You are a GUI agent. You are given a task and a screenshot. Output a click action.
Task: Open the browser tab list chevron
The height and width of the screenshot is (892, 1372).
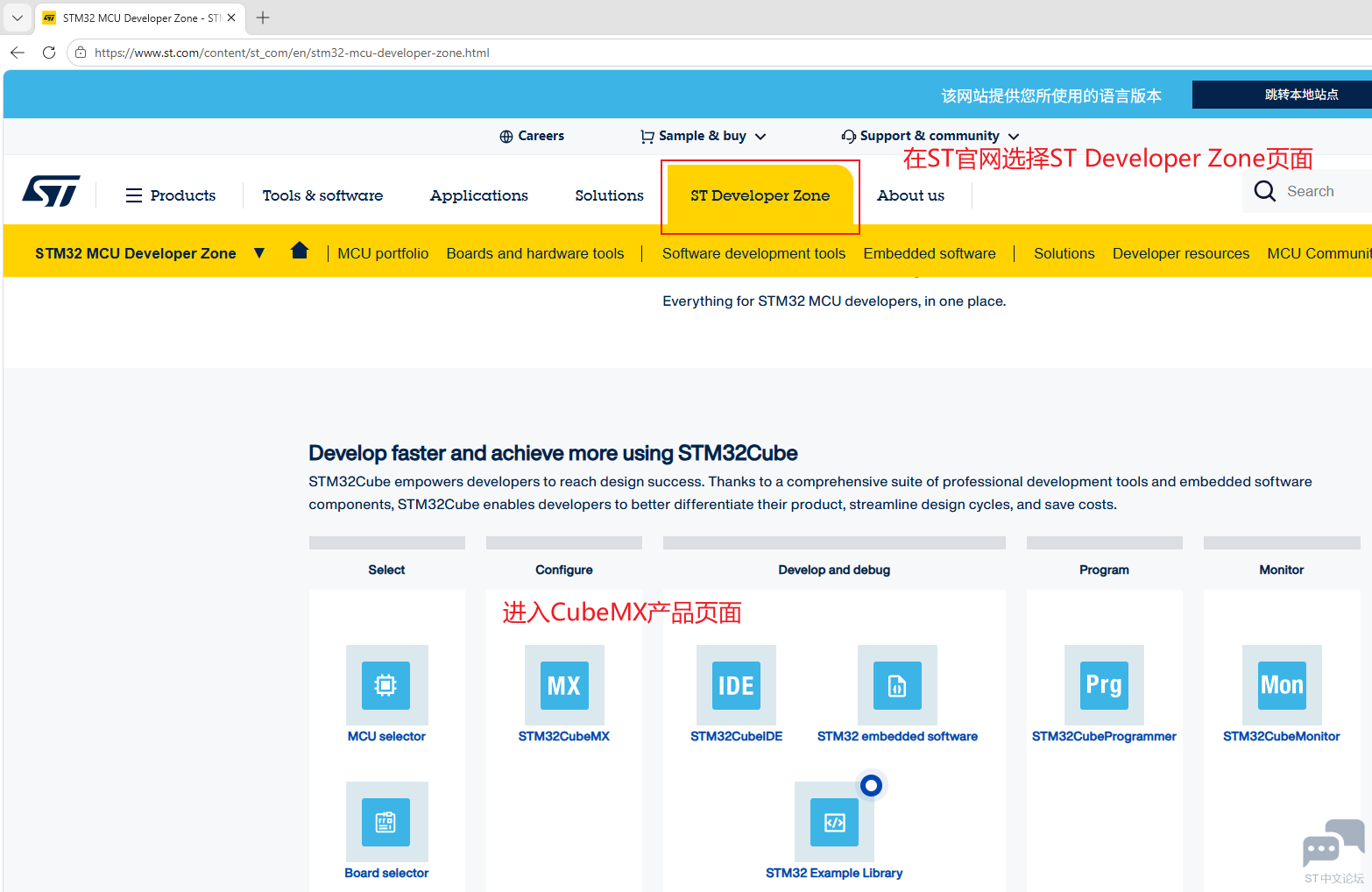point(18,18)
